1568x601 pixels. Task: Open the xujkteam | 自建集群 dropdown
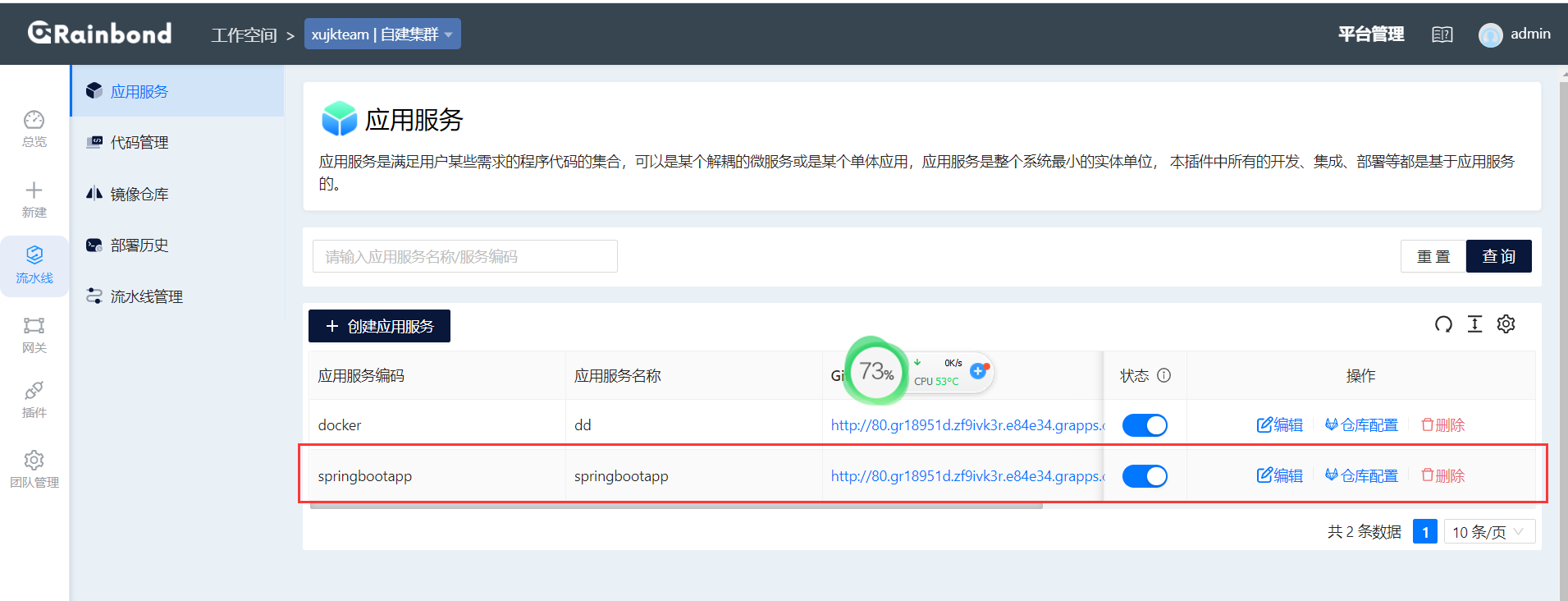pos(382,34)
